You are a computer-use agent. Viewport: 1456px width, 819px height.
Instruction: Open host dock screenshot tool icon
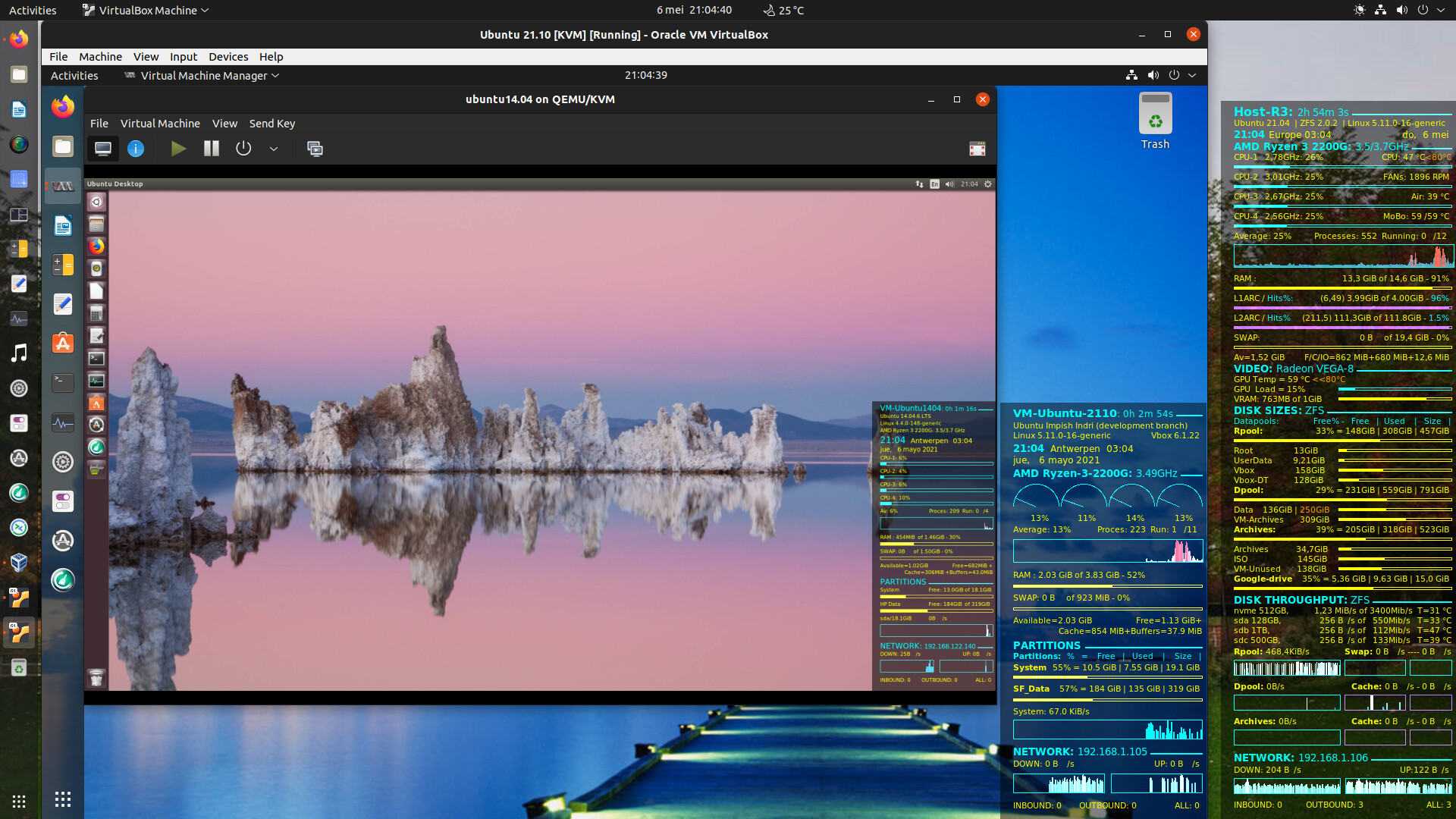coord(19,179)
